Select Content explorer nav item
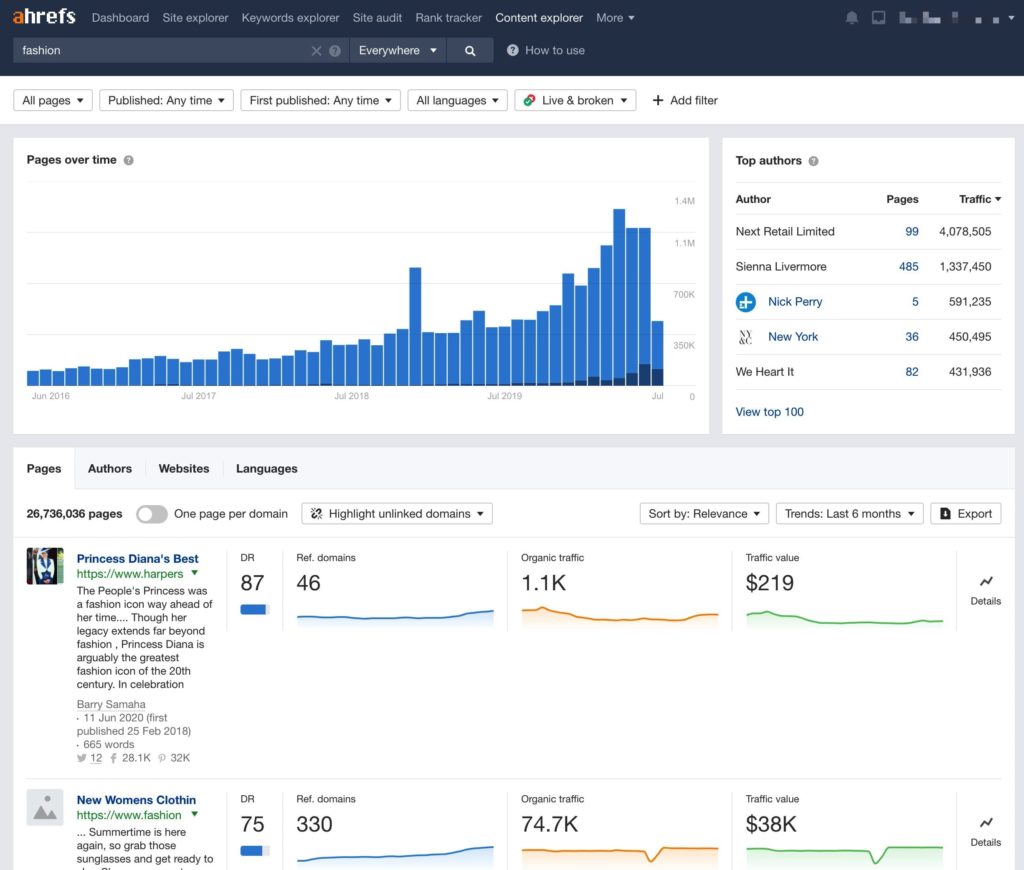The image size is (1024, 870). [x=539, y=18]
